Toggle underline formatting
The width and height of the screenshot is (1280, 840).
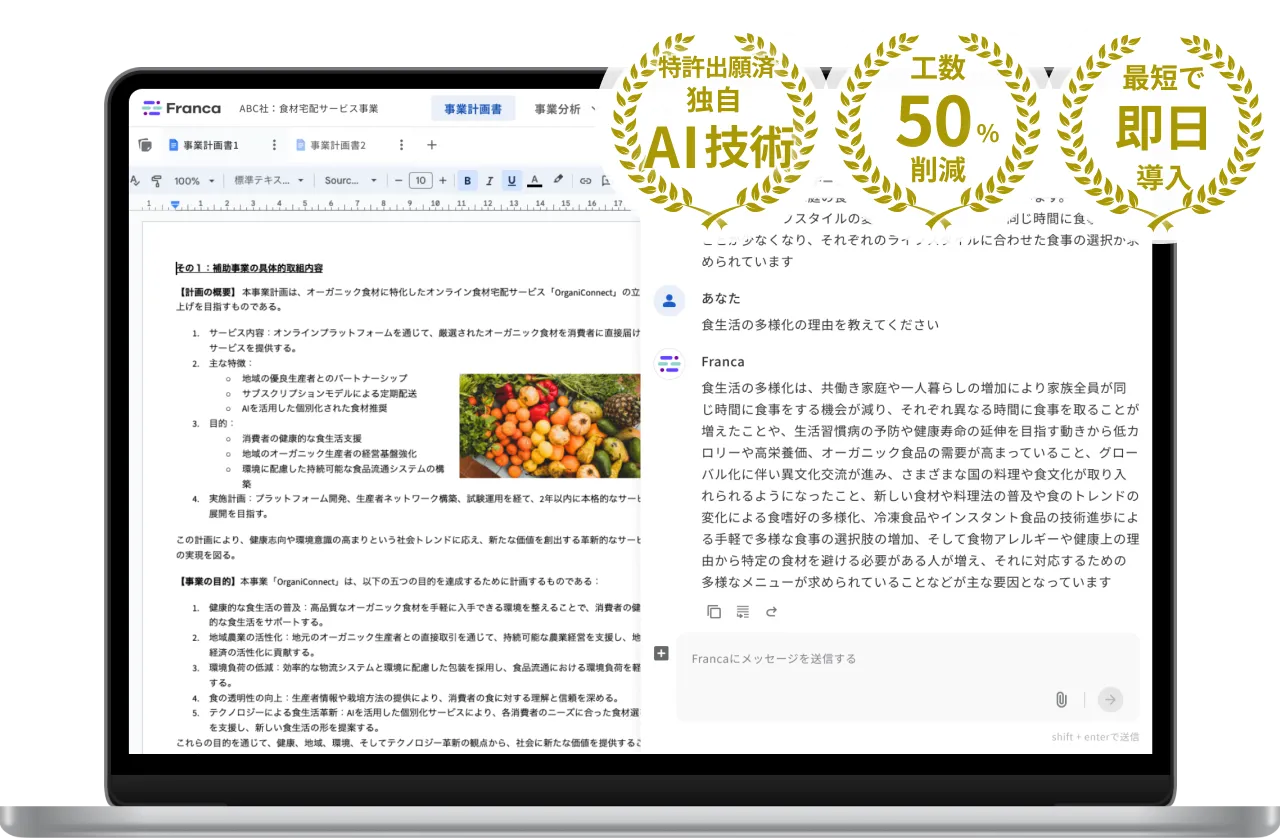click(x=512, y=180)
